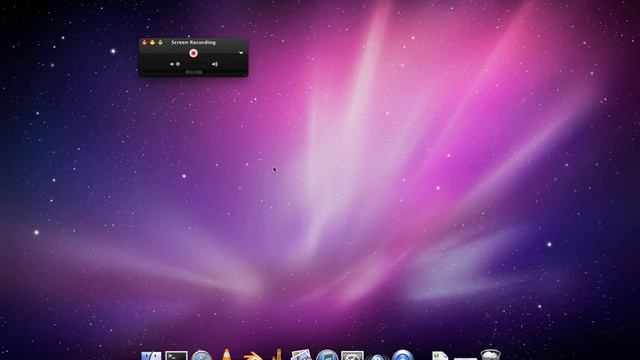Click the Screen Recording title text
This screenshot has width=640, height=360.
(193, 42)
